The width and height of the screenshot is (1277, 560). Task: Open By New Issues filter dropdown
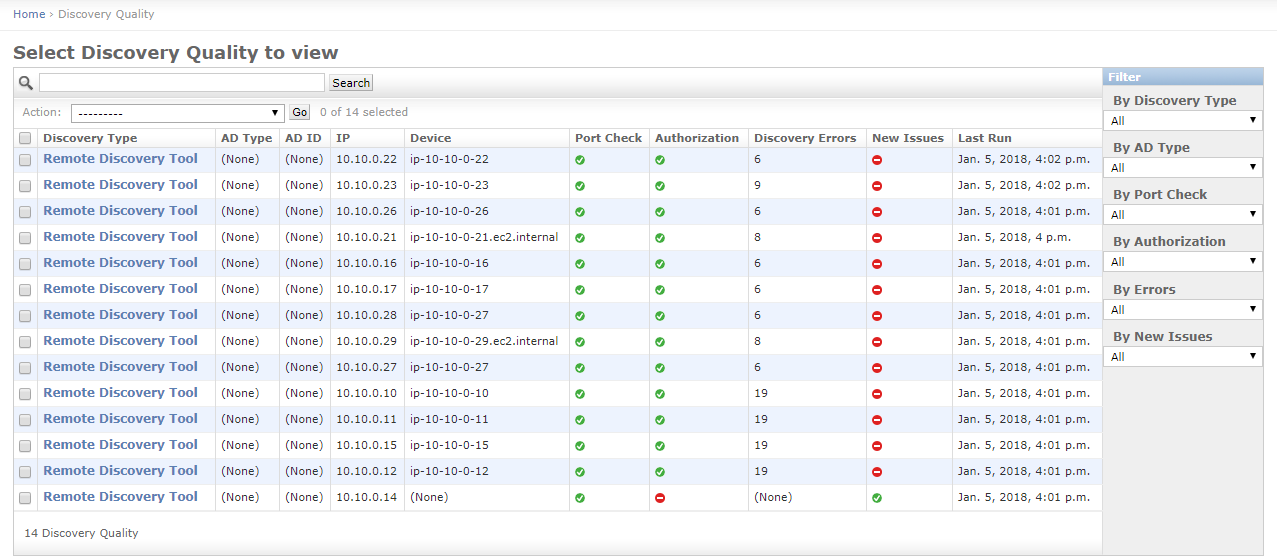[1183, 356]
